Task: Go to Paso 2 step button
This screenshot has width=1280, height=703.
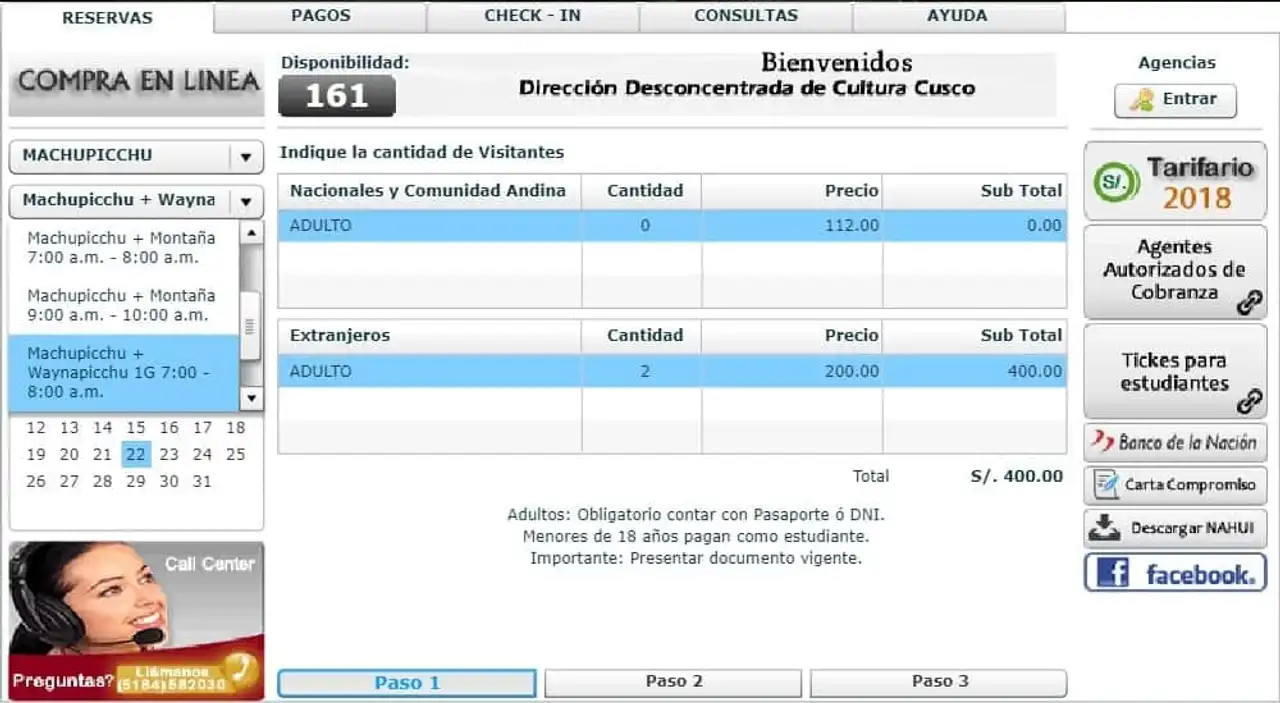Action: tap(673, 682)
